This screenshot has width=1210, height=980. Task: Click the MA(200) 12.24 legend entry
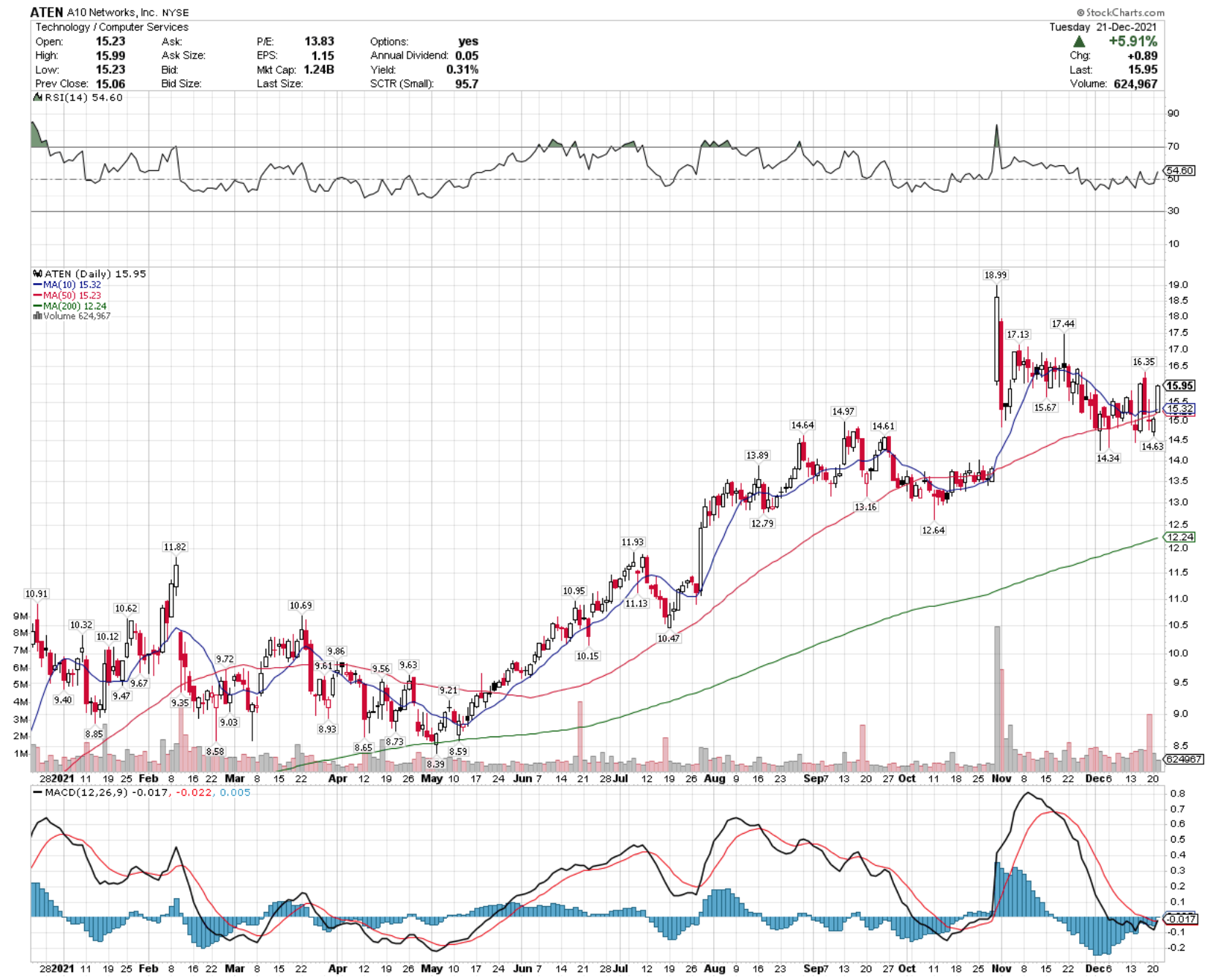click(x=69, y=306)
